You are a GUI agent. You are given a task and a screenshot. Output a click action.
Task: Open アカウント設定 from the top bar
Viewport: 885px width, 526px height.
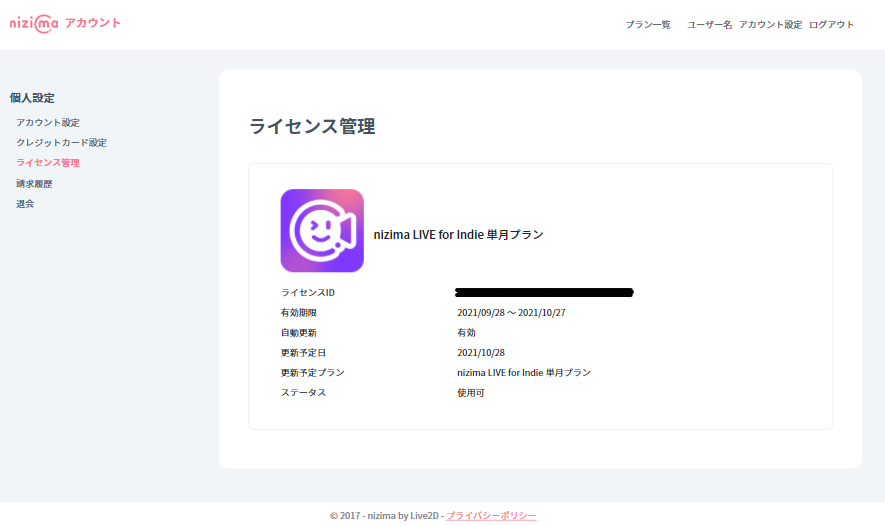coord(770,24)
